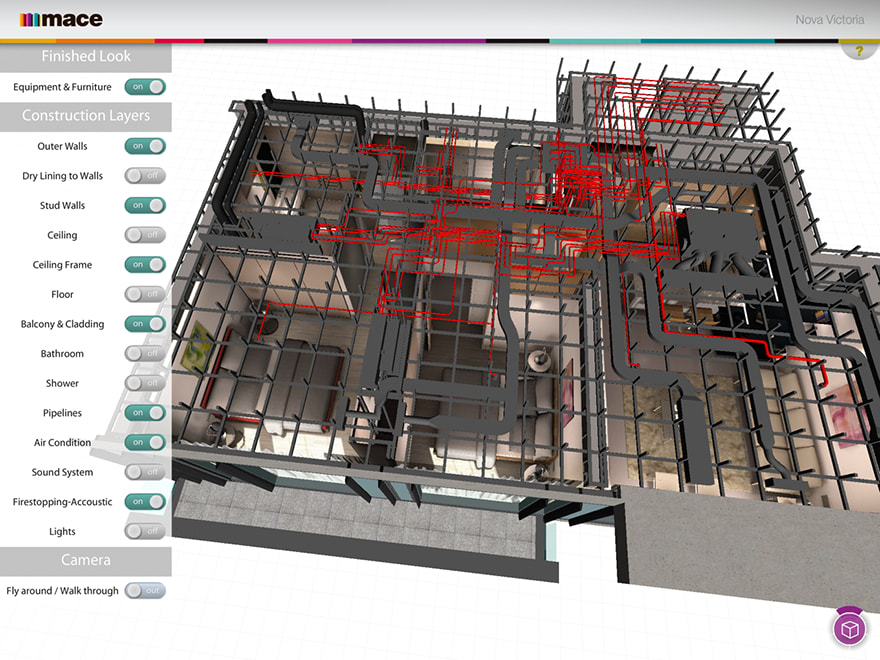Hide the Ceiling Frame layer

[145, 265]
